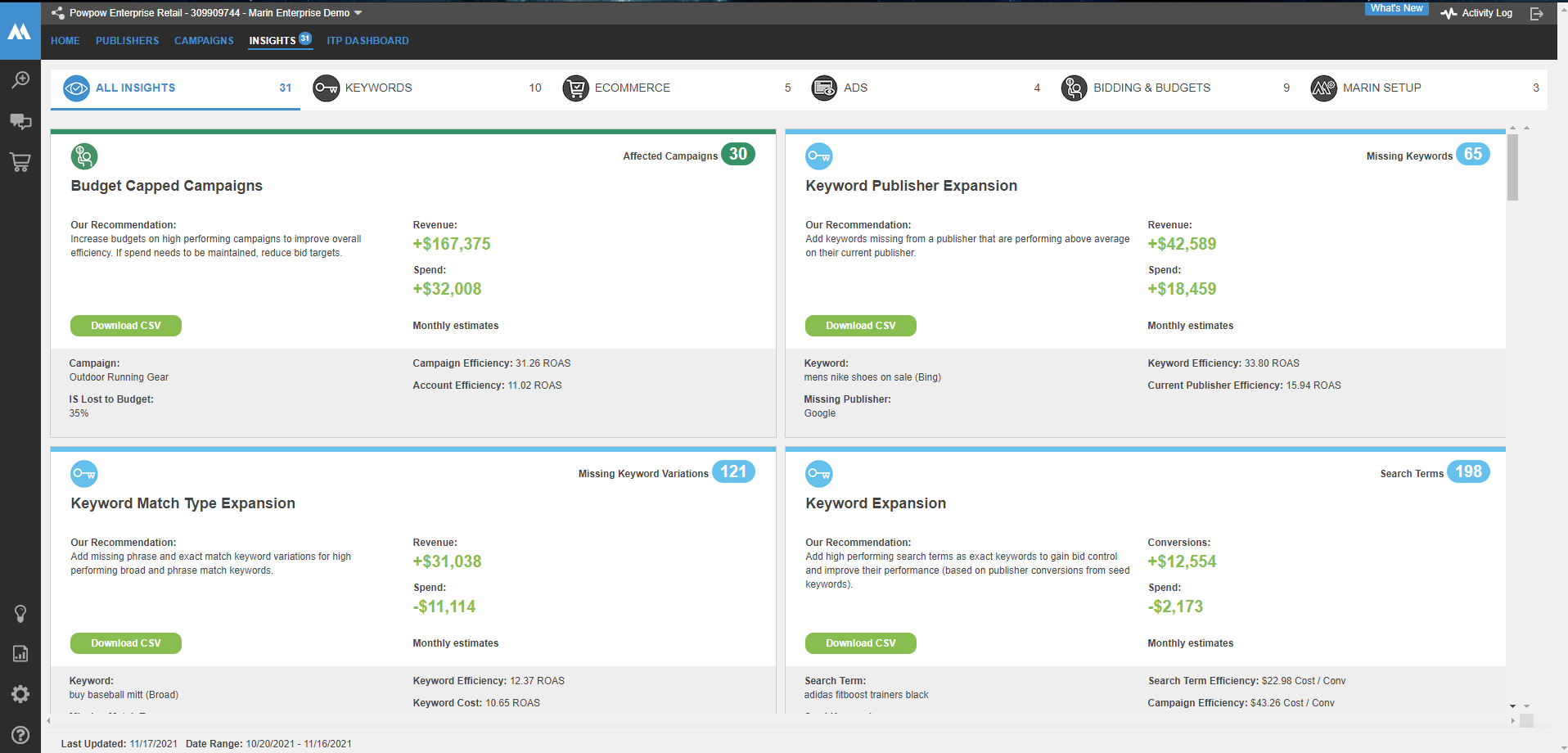Viewport: 1568px width, 753px height.
Task: Click the logout icon top right
Action: pyautogui.click(x=1538, y=13)
